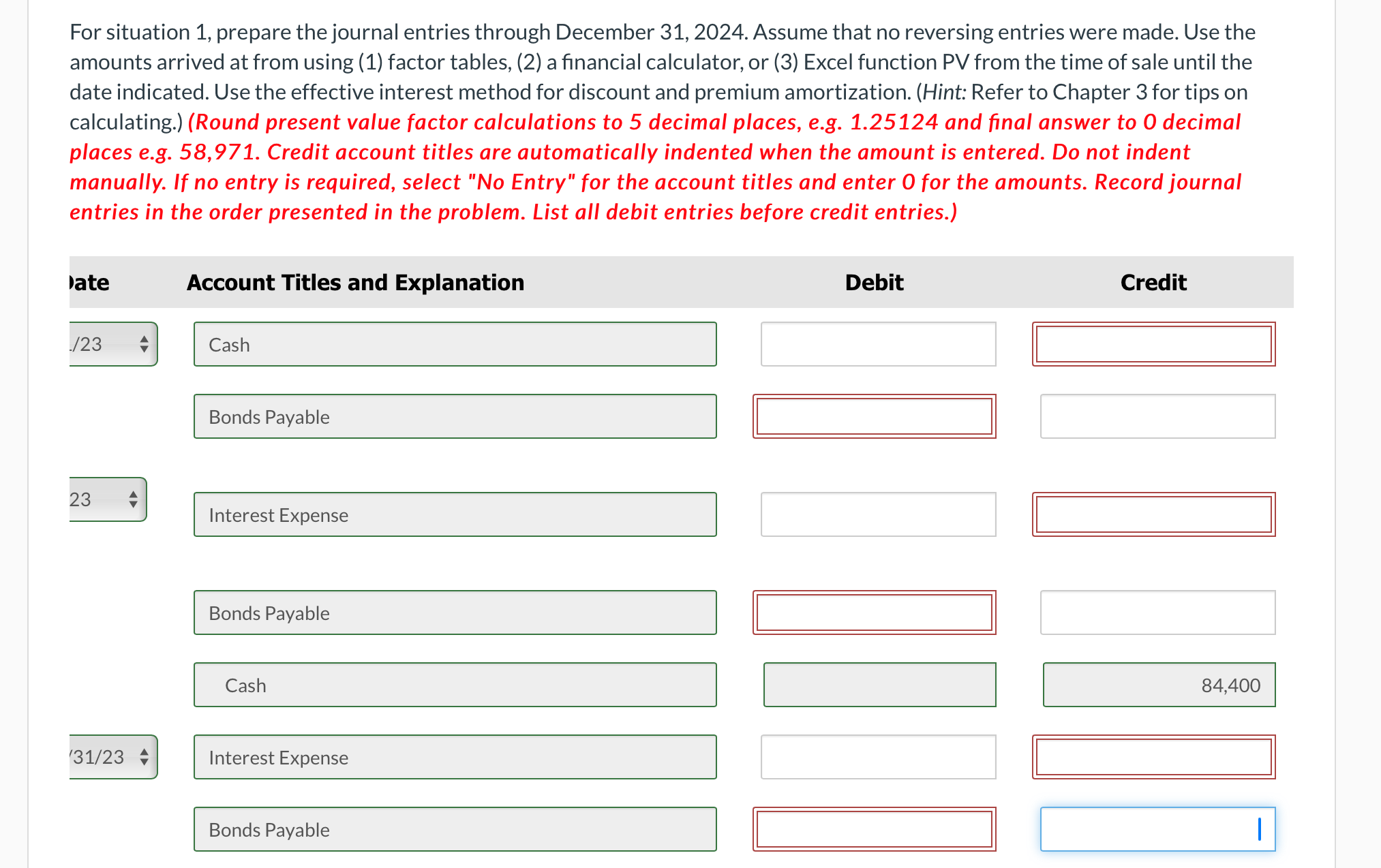Click the Debit field for the 12/31 Interest Expense

pos(877,756)
